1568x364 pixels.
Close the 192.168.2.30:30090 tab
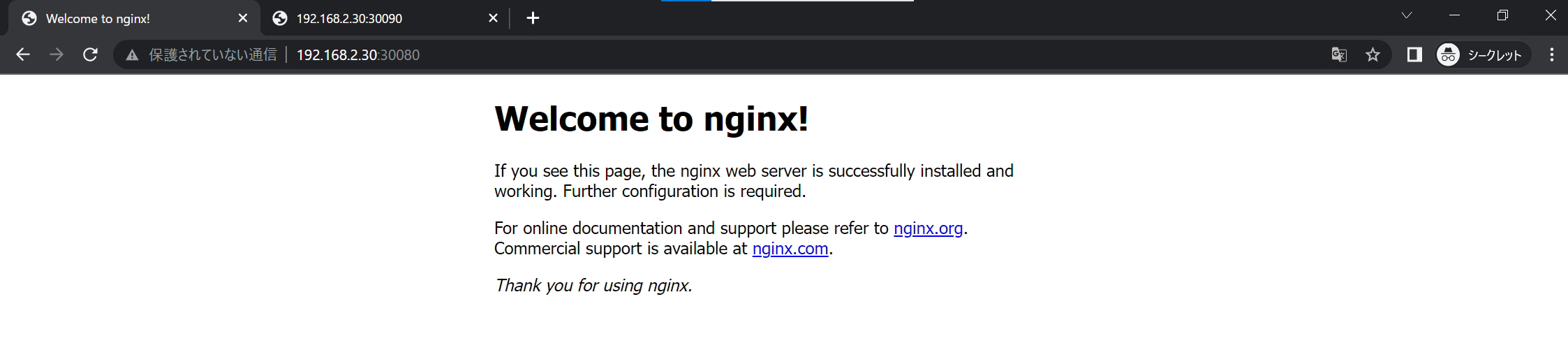point(493,18)
